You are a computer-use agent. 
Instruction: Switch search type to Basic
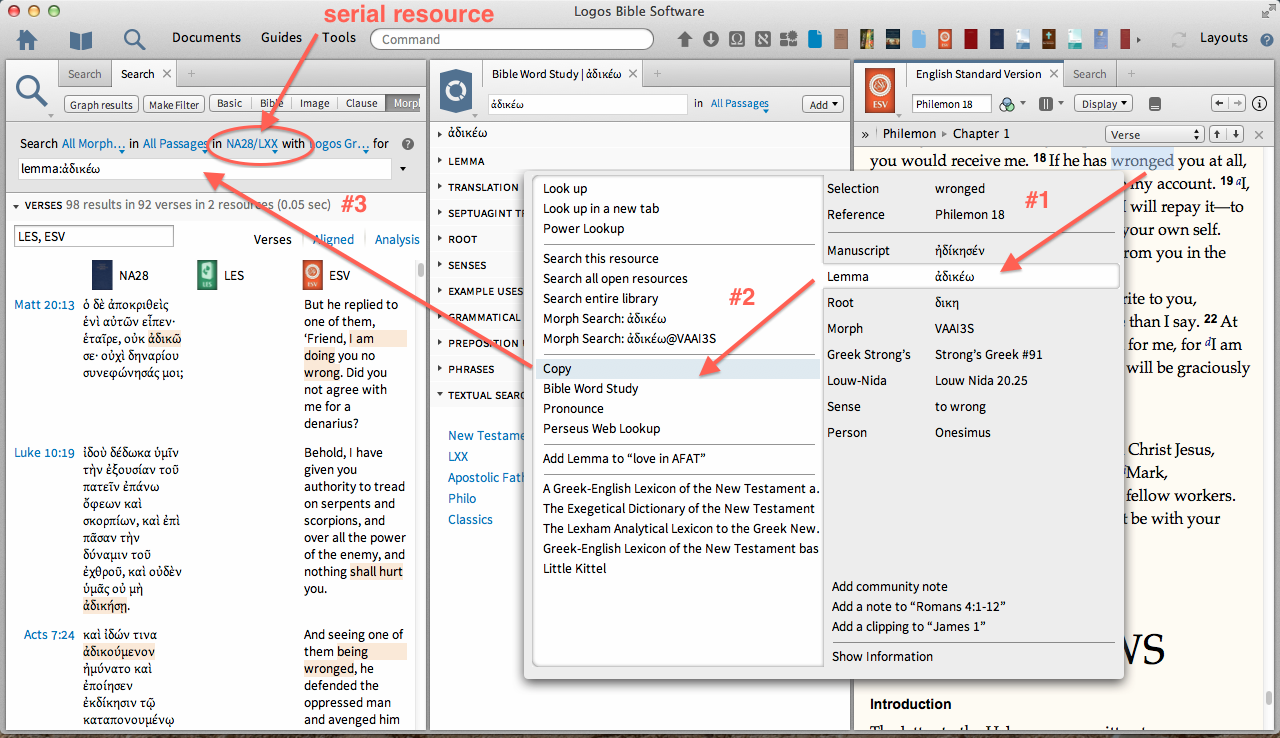tap(230, 103)
